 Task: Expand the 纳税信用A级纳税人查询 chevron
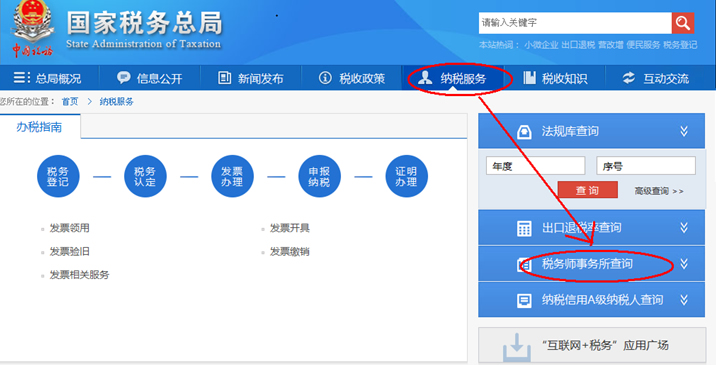click(684, 300)
